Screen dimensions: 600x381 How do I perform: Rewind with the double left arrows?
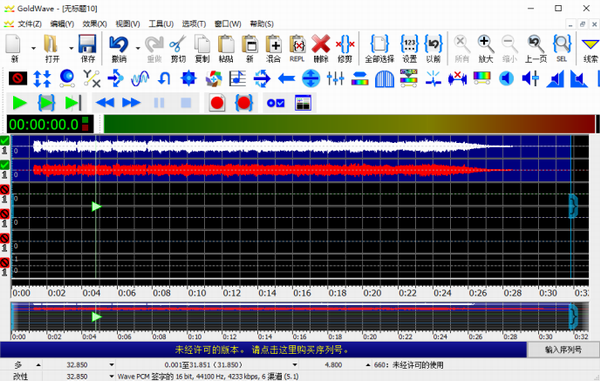coord(105,103)
